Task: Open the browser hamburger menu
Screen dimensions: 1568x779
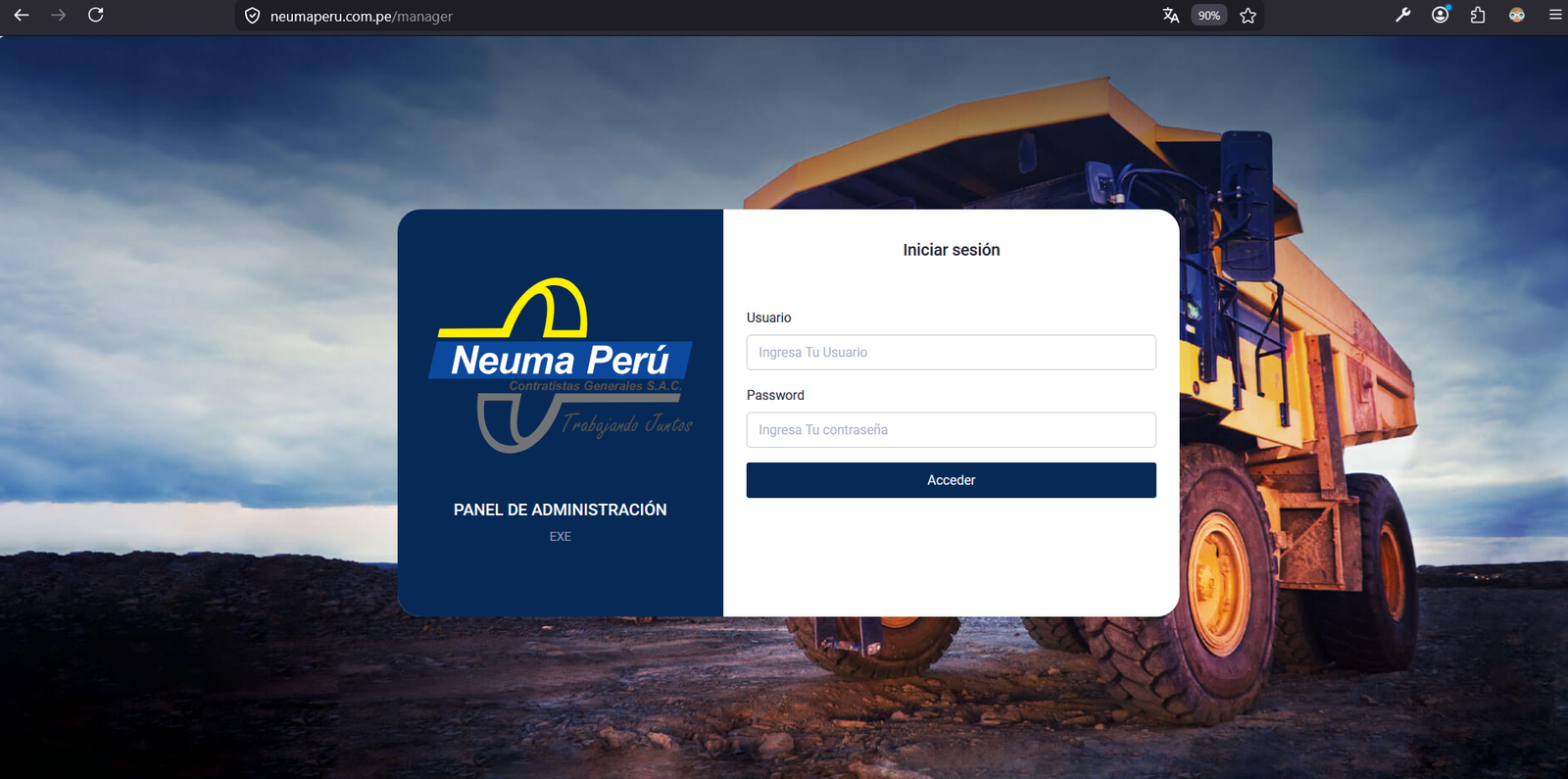Action: pos(1555,16)
